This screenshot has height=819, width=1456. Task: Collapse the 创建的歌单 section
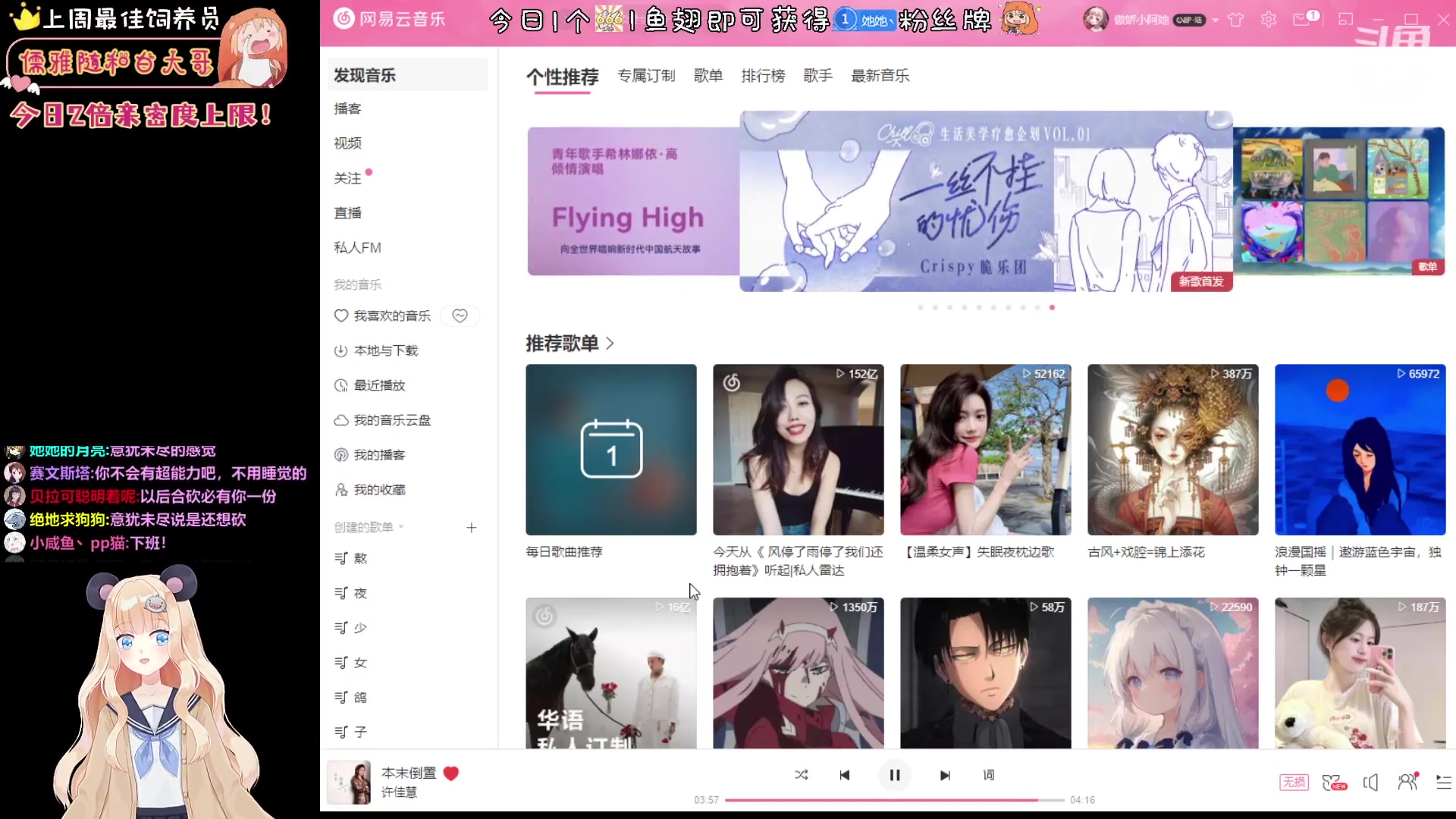tap(369, 527)
